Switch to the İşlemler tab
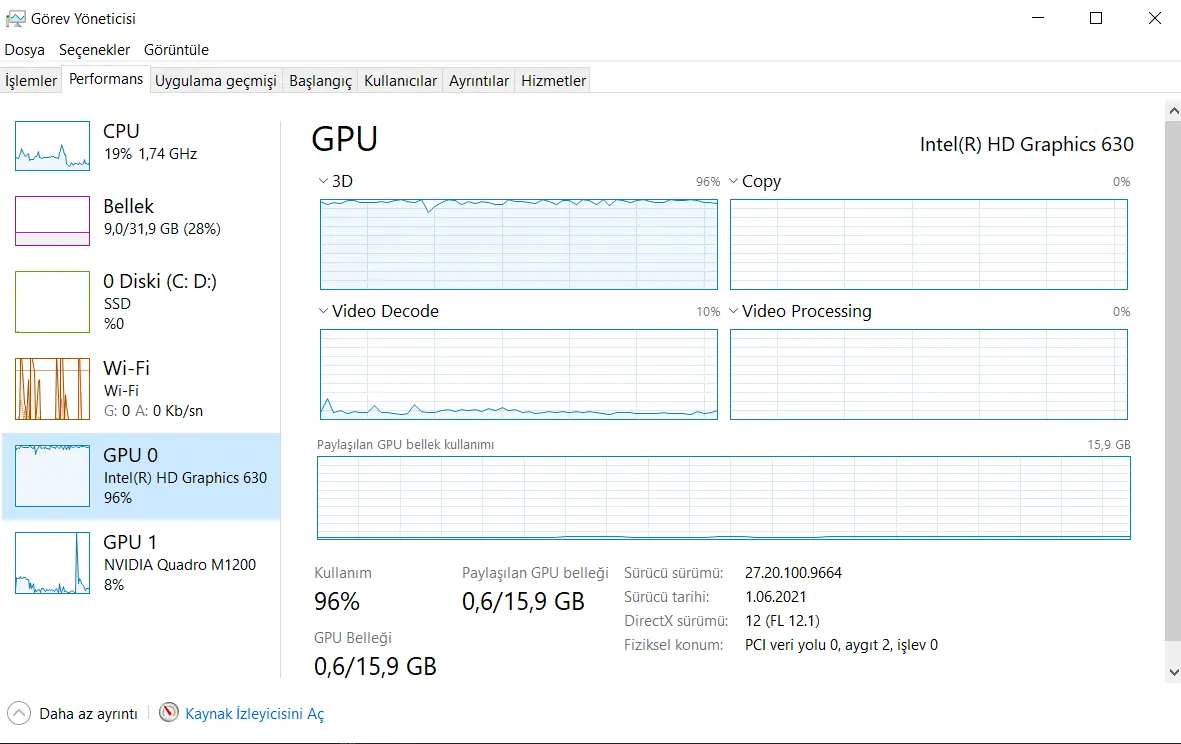This screenshot has height=744, width=1181. click(x=31, y=81)
